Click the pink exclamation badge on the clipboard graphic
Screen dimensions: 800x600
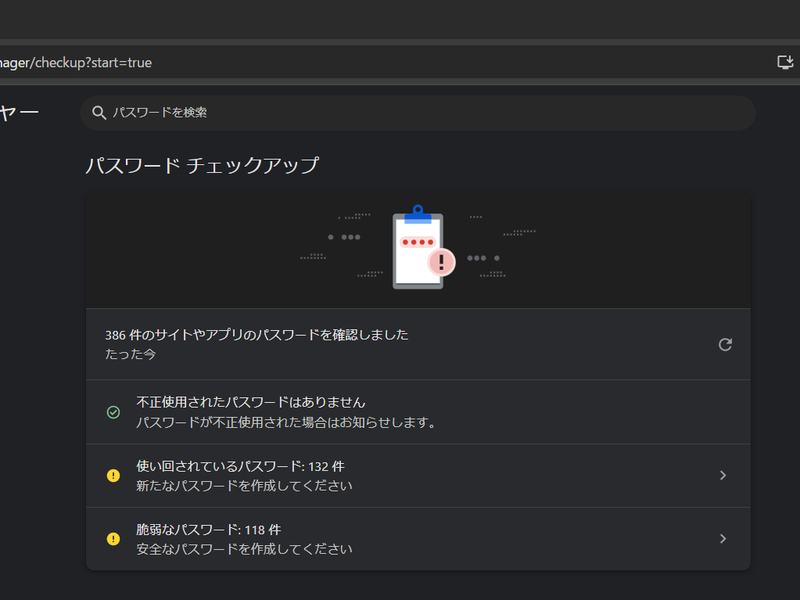(x=441, y=261)
